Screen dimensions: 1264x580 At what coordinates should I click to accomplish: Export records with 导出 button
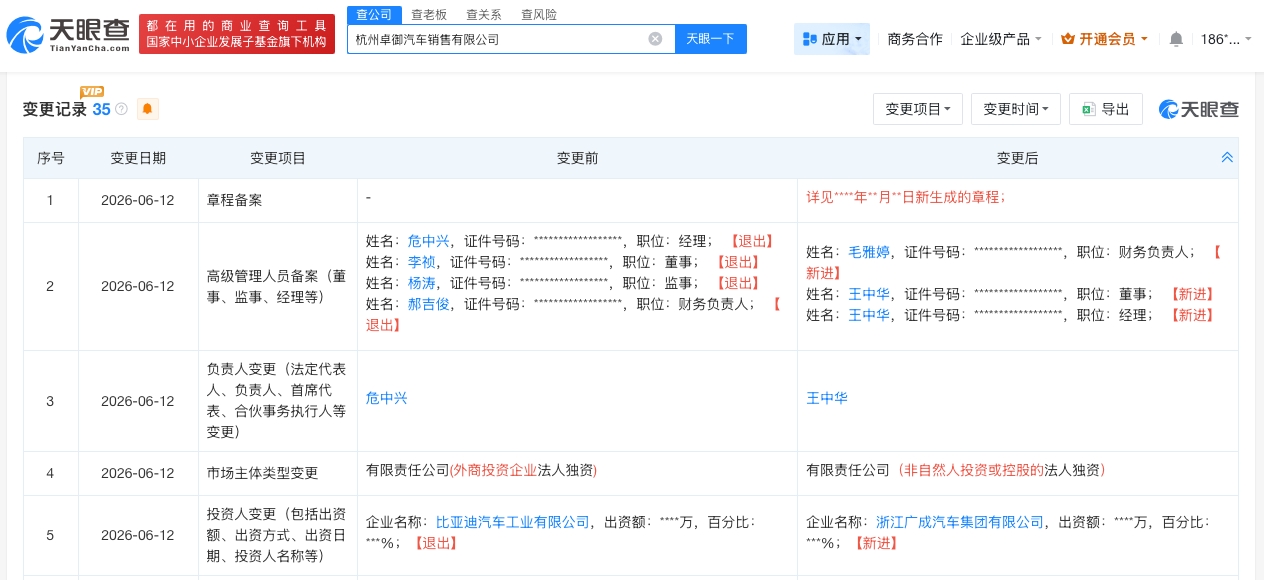1106,109
